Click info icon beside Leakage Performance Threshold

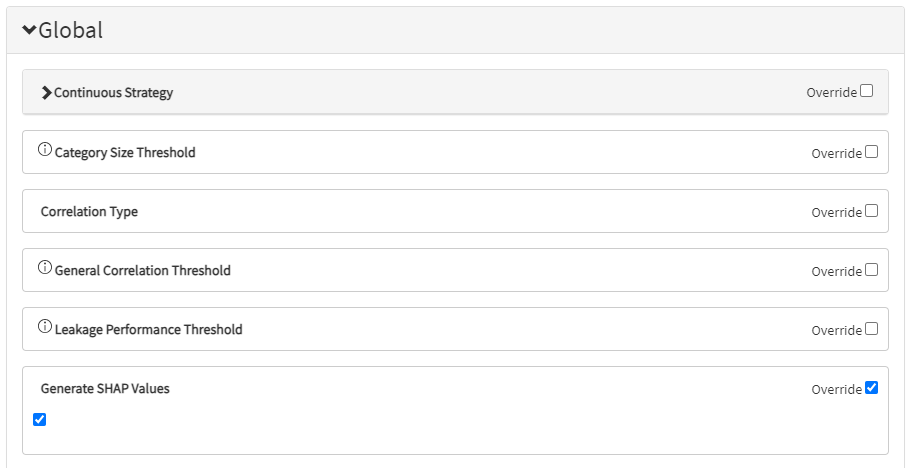tap(45, 326)
